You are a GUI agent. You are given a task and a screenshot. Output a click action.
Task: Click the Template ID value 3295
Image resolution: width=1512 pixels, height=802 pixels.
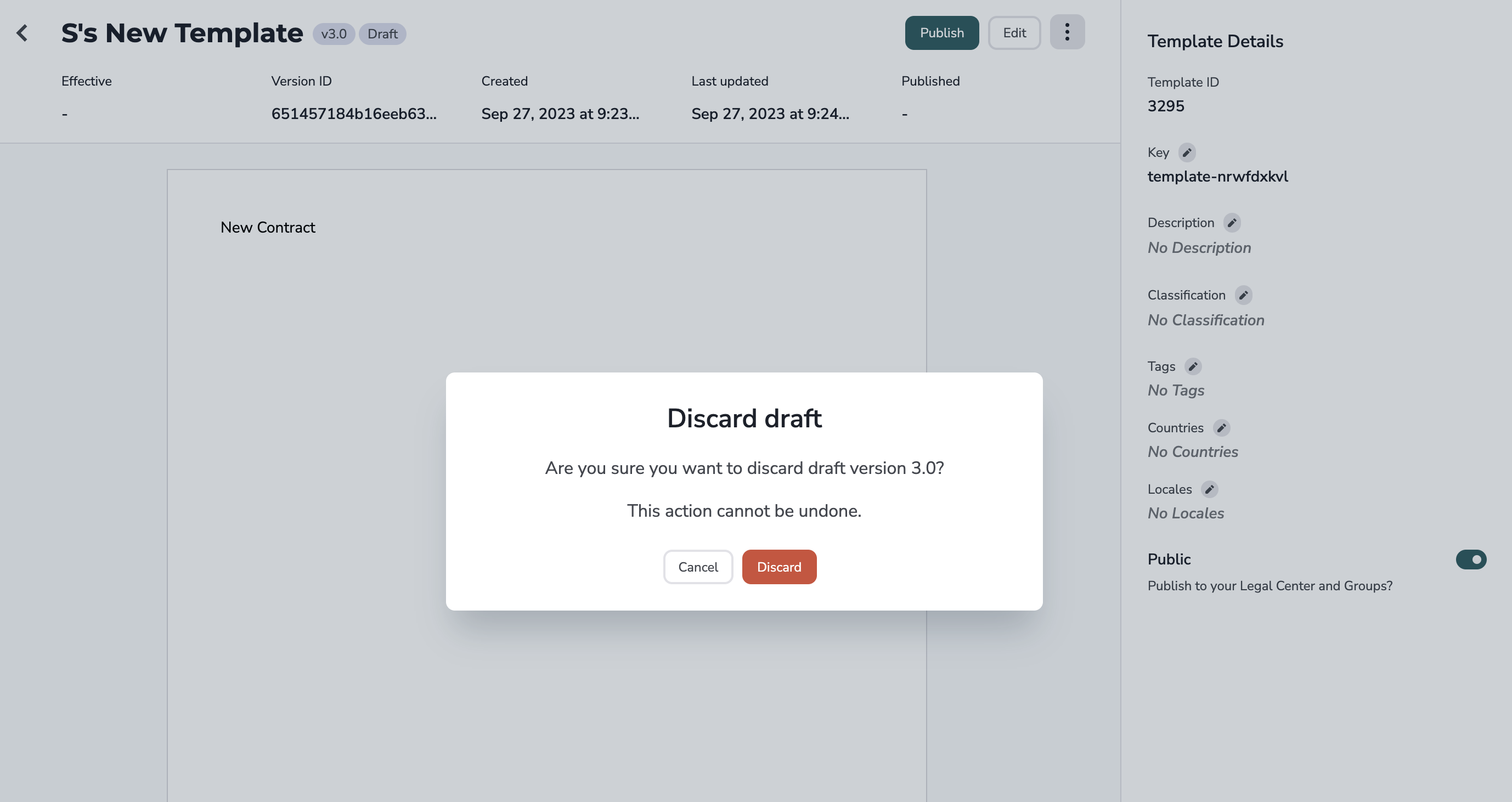click(x=1166, y=106)
